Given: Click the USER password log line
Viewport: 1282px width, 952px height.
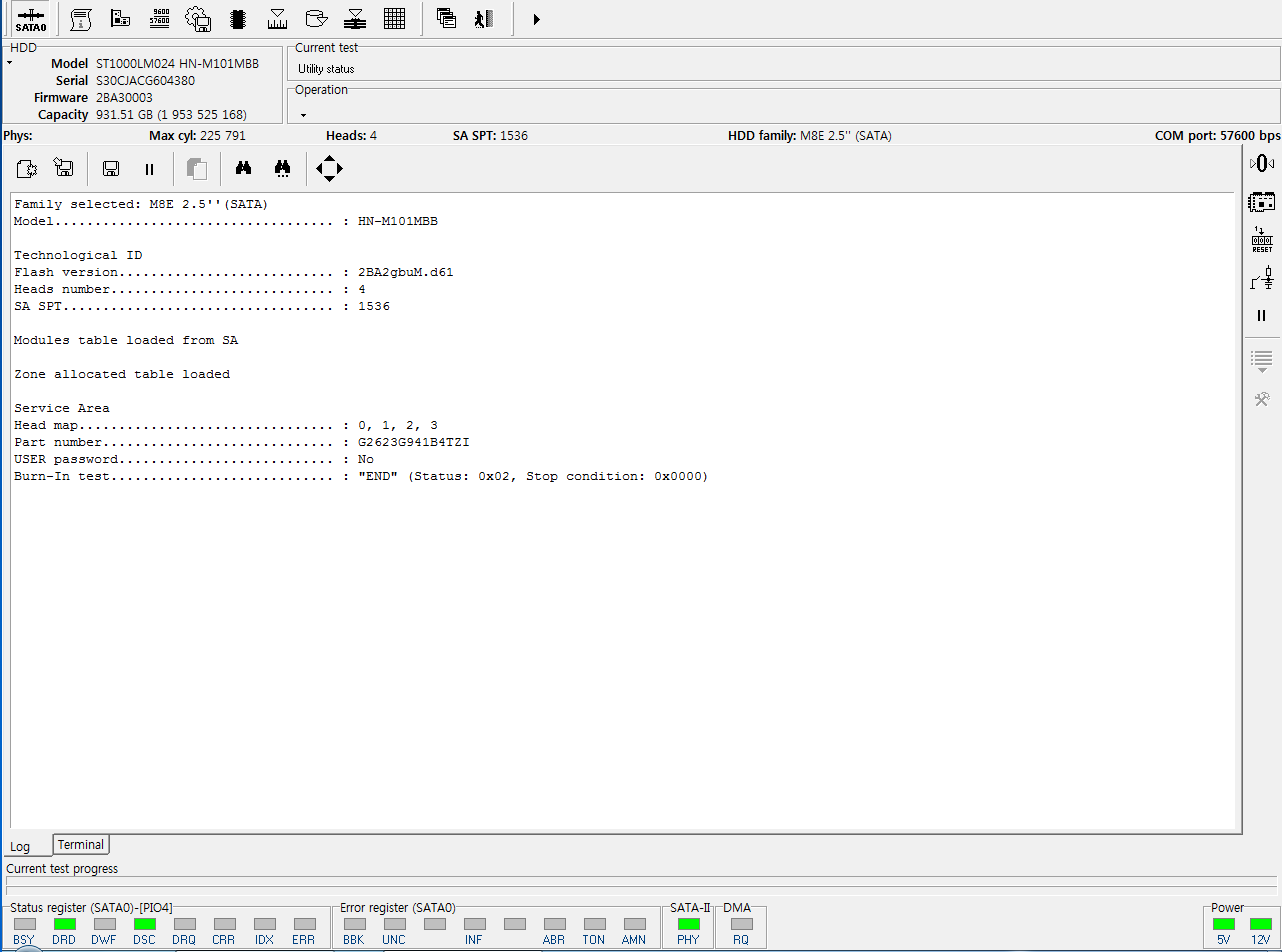Looking at the screenshot, I should click(194, 459).
